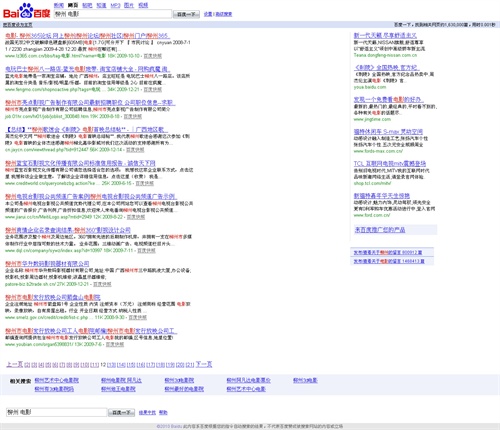500x430 pixels.
Task: Jump to results page 11
Action: coord(94,365)
